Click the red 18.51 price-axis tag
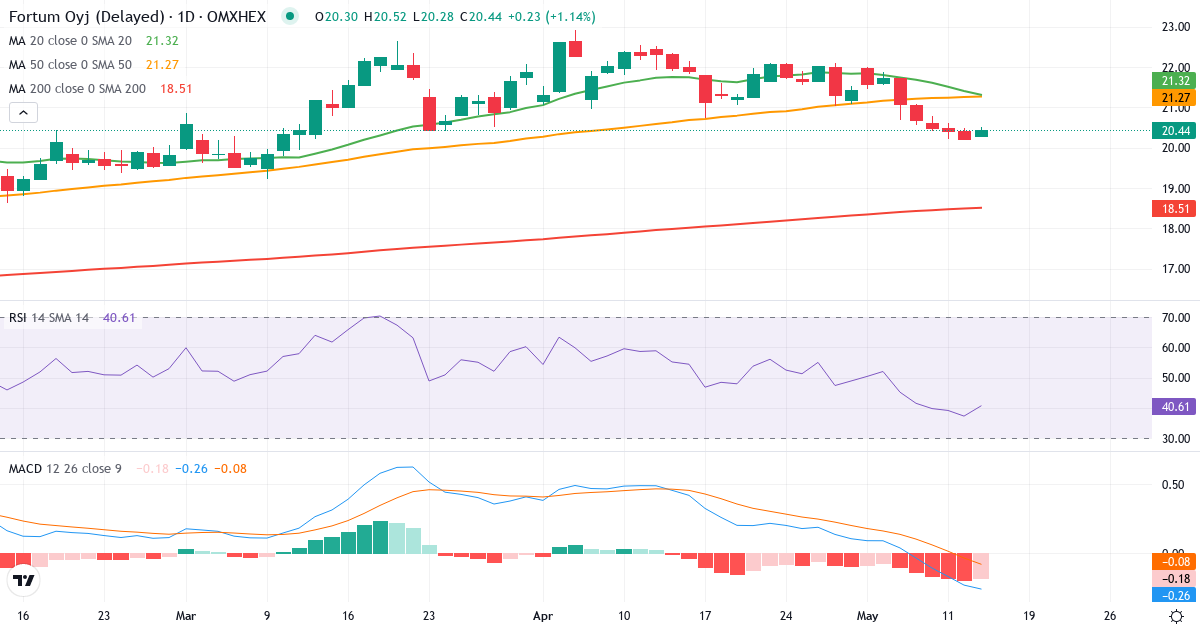Viewport: 1200px width, 630px height. [x=1172, y=208]
